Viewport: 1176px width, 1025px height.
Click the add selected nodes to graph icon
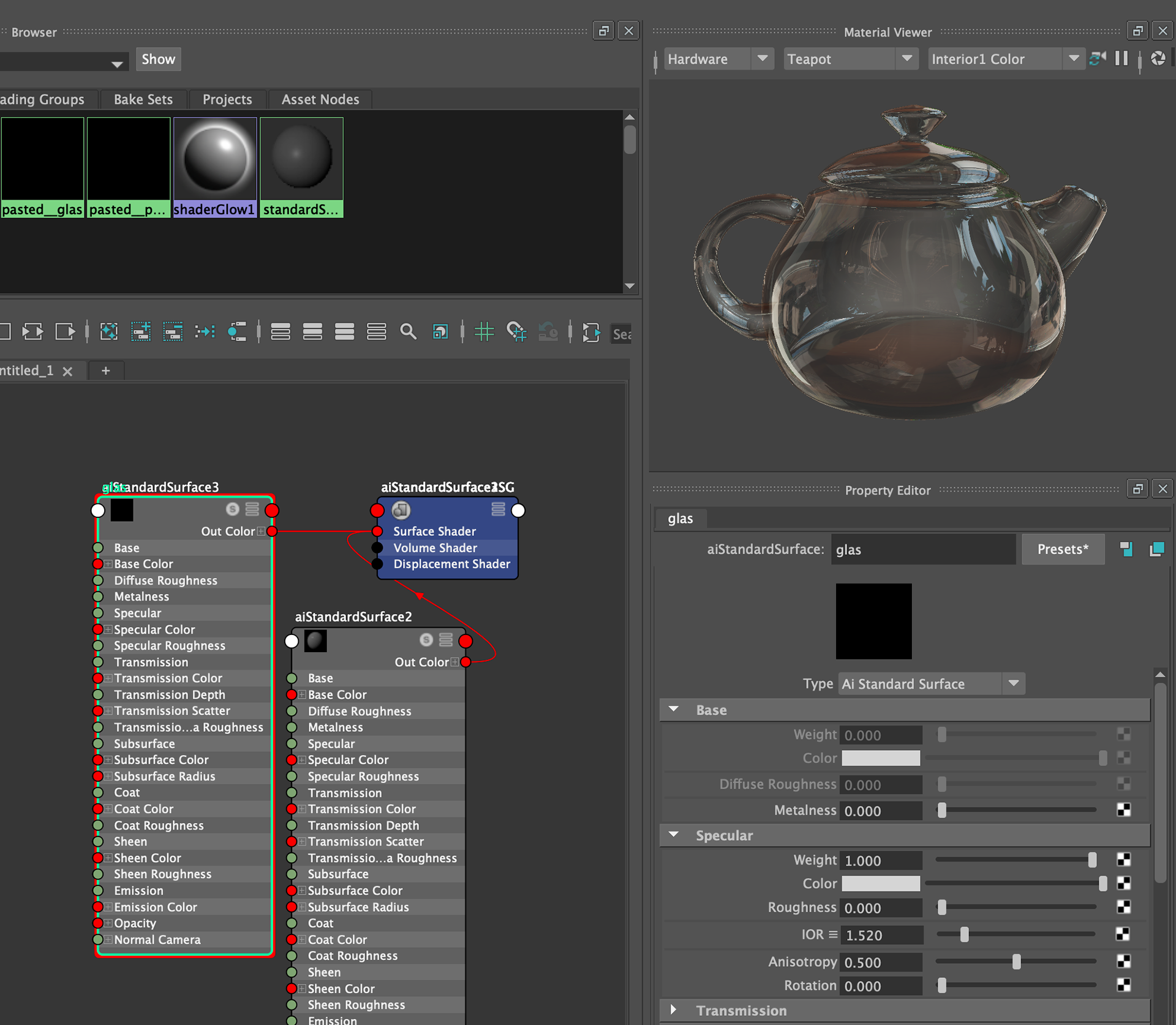[x=141, y=332]
